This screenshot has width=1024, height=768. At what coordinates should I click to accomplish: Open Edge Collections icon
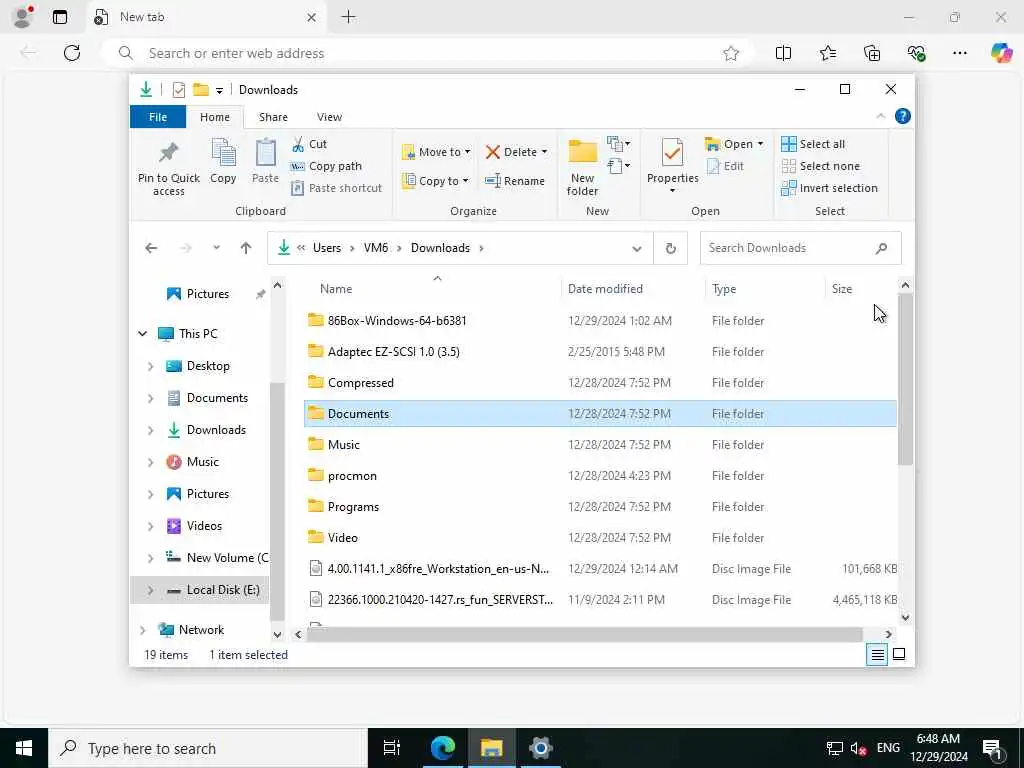872,54
